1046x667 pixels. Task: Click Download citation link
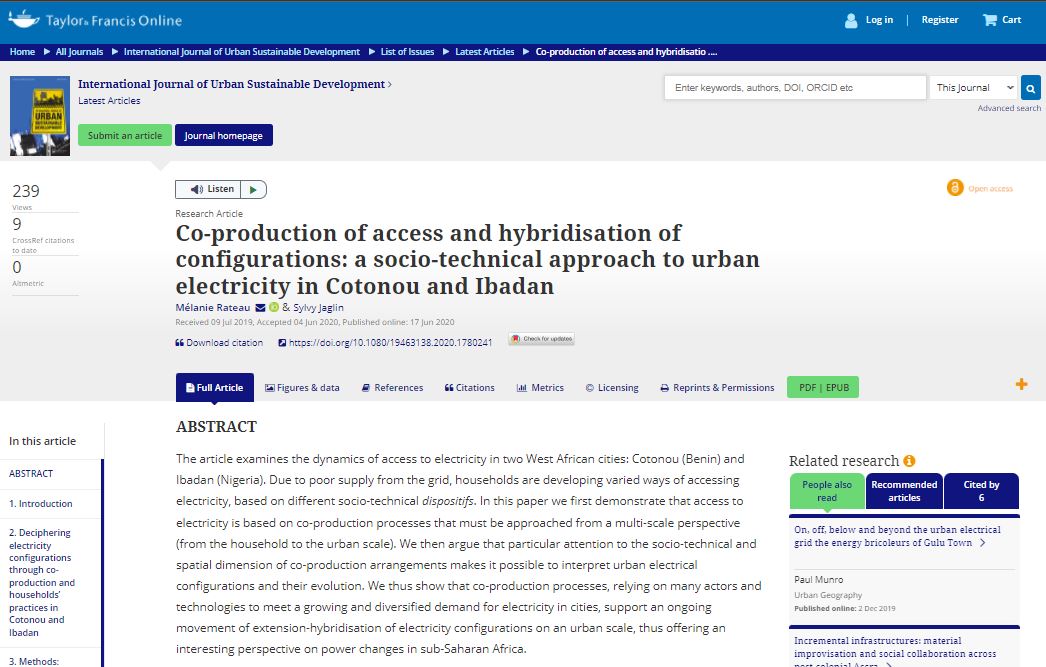click(x=219, y=343)
